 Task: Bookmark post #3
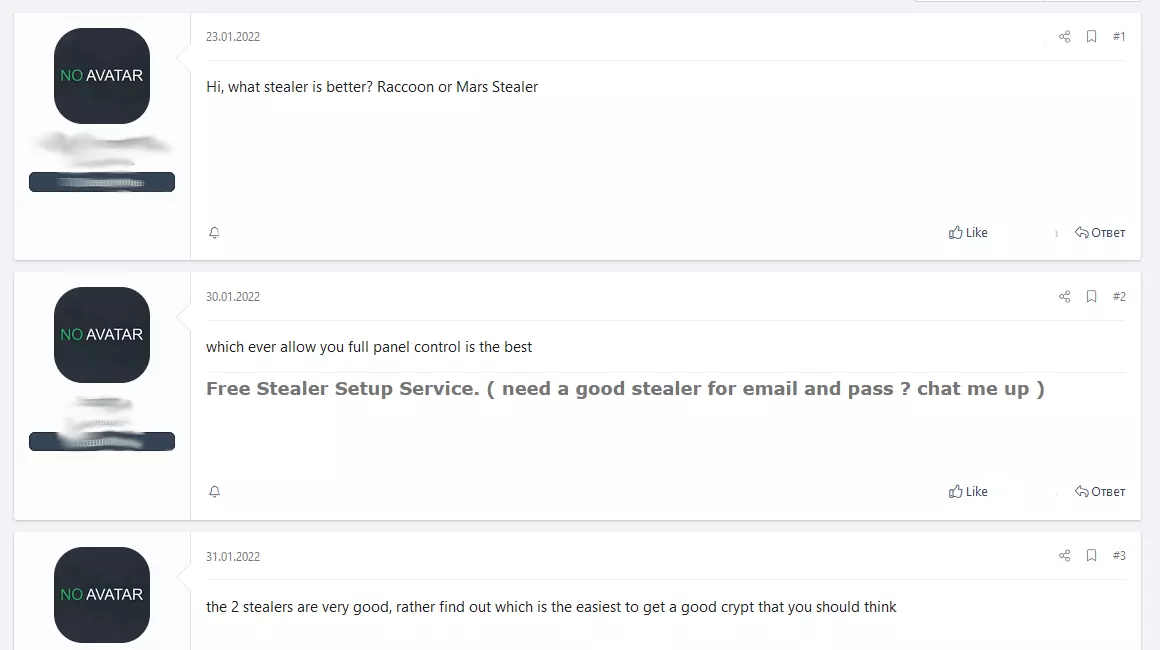coord(1091,555)
